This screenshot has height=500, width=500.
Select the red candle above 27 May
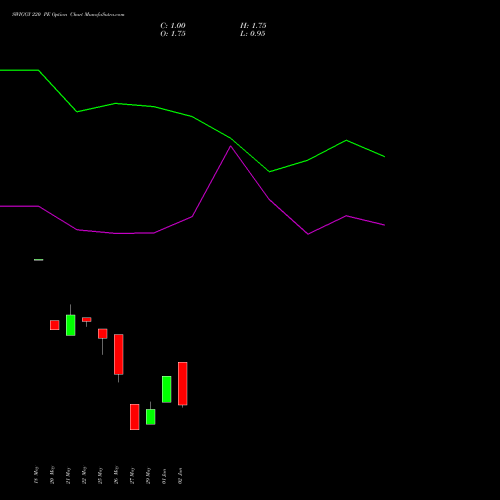tap(135, 417)
